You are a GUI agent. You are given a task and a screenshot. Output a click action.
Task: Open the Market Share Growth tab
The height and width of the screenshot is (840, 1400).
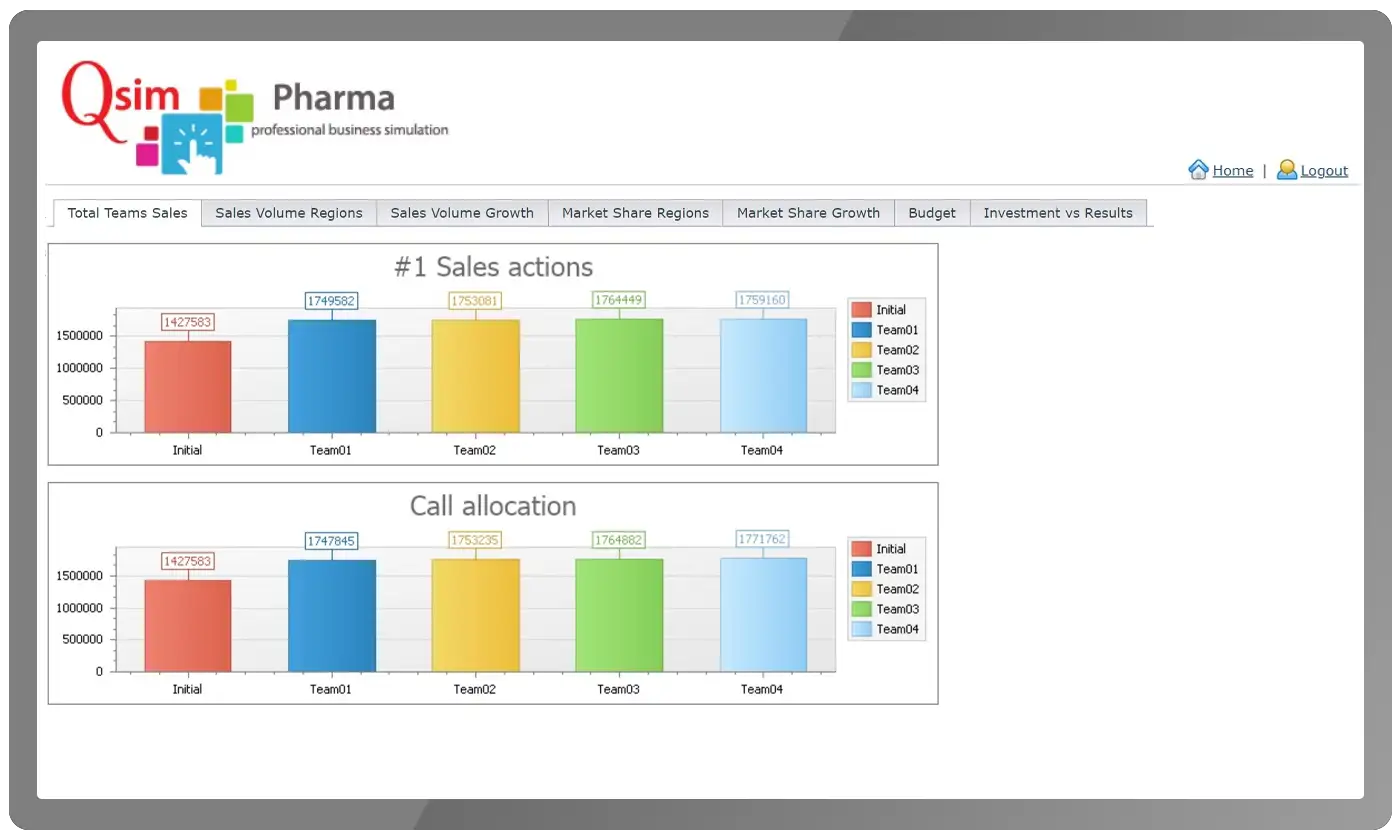click(808, 213)
